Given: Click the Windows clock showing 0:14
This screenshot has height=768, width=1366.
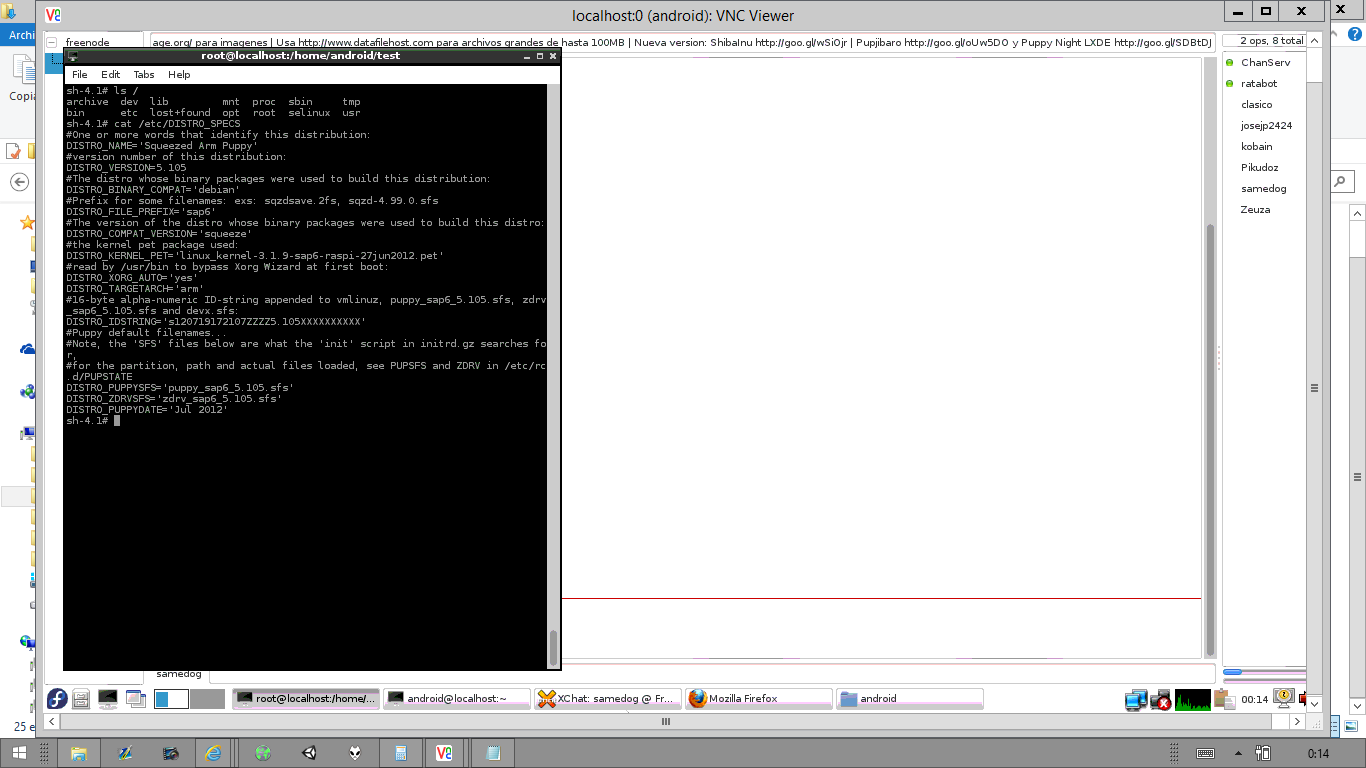Looking at the screenshot, I should (1318, 753).
